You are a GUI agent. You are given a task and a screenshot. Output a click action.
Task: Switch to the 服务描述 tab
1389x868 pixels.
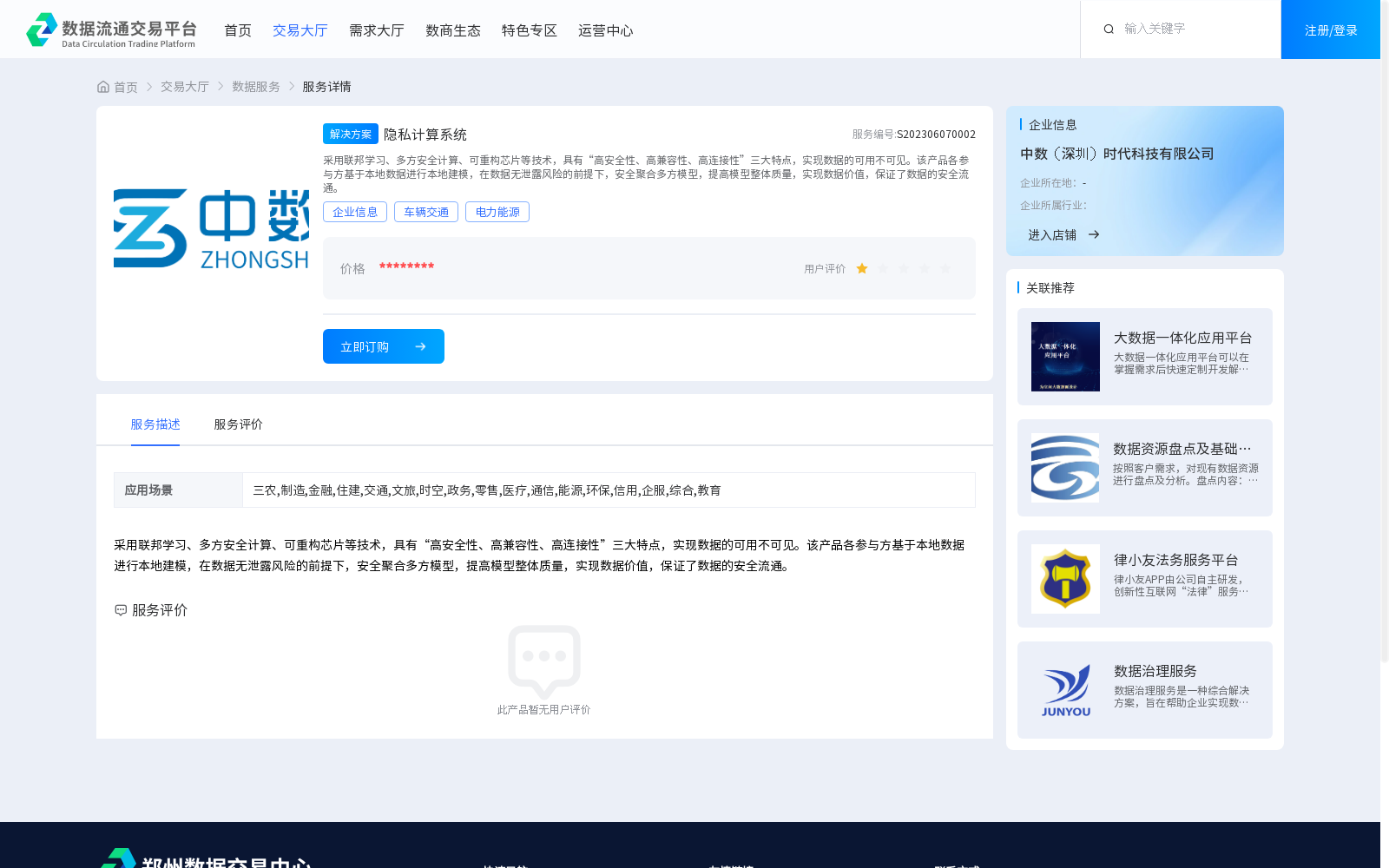(155, 424)
